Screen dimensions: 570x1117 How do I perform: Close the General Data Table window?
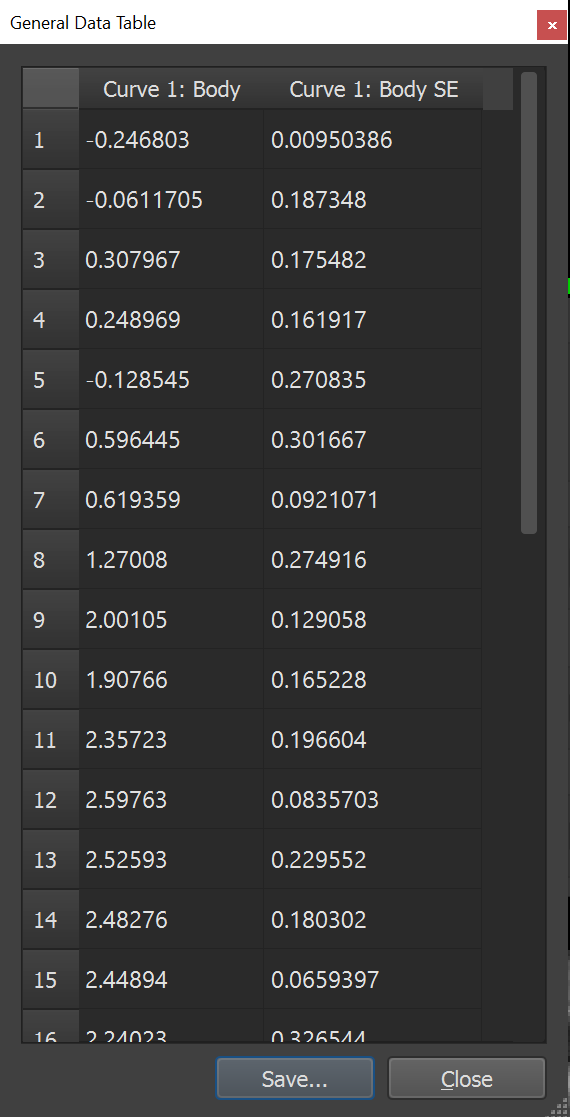(x=551, y=25)
